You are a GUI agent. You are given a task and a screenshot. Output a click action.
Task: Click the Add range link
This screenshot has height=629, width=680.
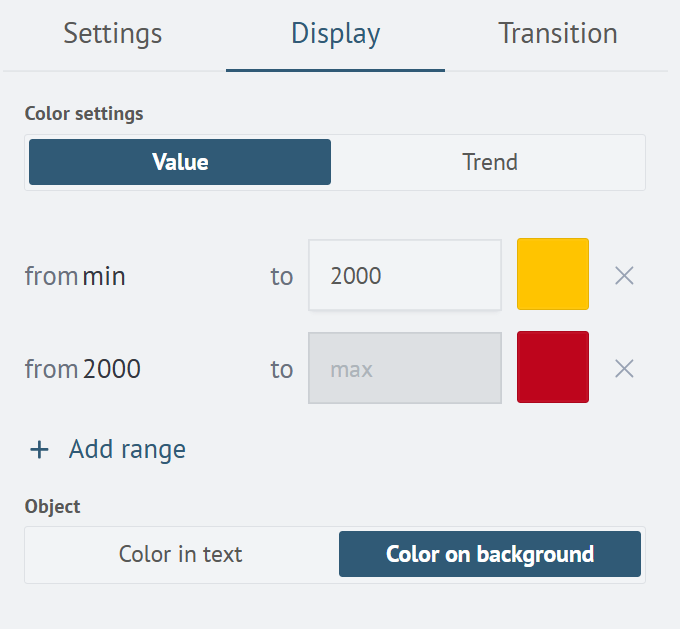[127, 450]
